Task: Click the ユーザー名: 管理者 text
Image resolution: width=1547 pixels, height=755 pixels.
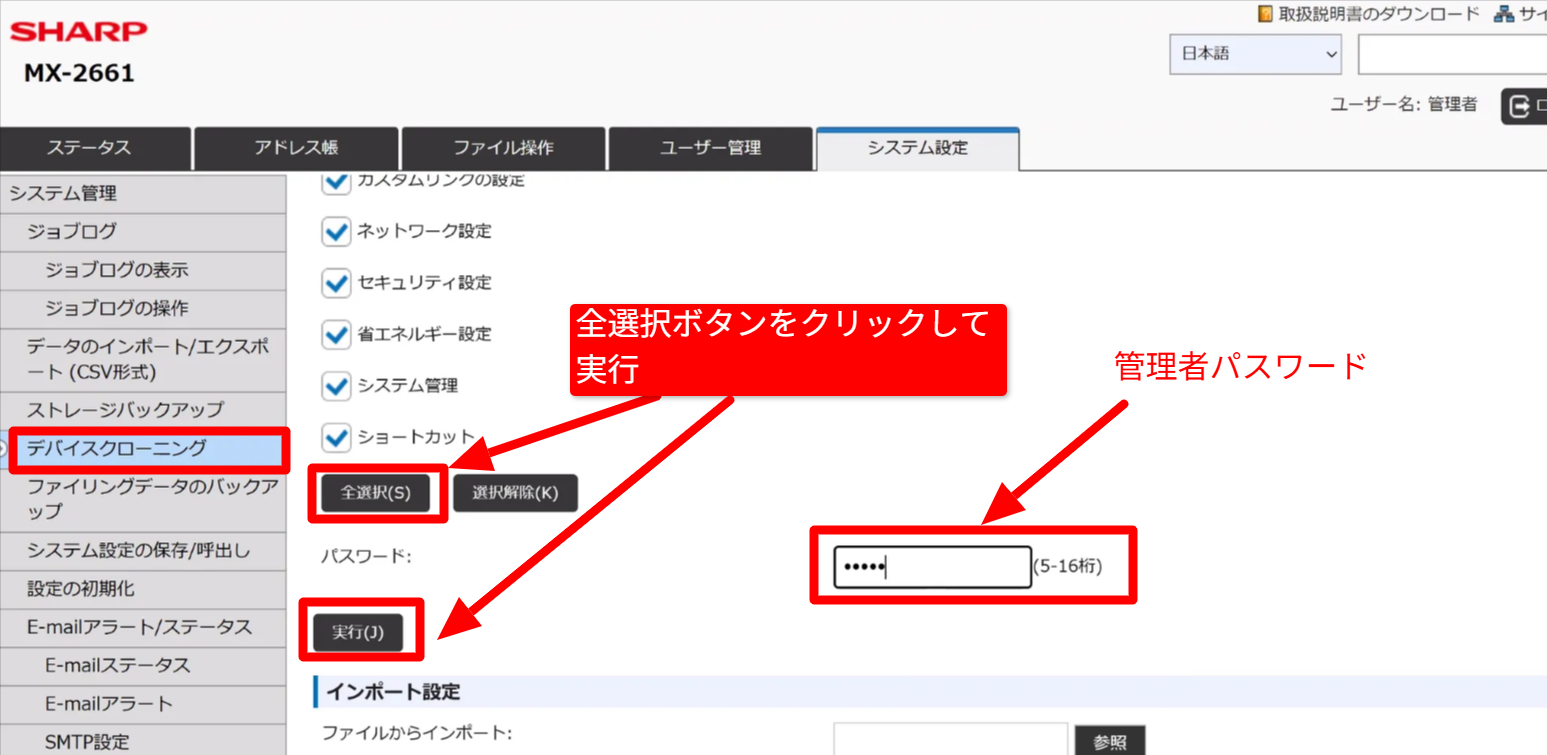Action: click(x=1403, y=105)
